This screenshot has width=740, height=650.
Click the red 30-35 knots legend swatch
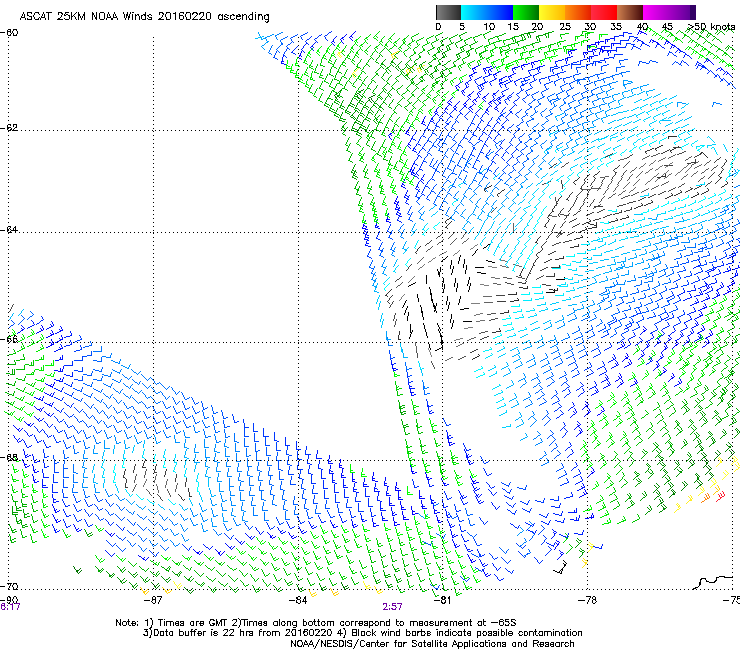click(x=604, y=12)
